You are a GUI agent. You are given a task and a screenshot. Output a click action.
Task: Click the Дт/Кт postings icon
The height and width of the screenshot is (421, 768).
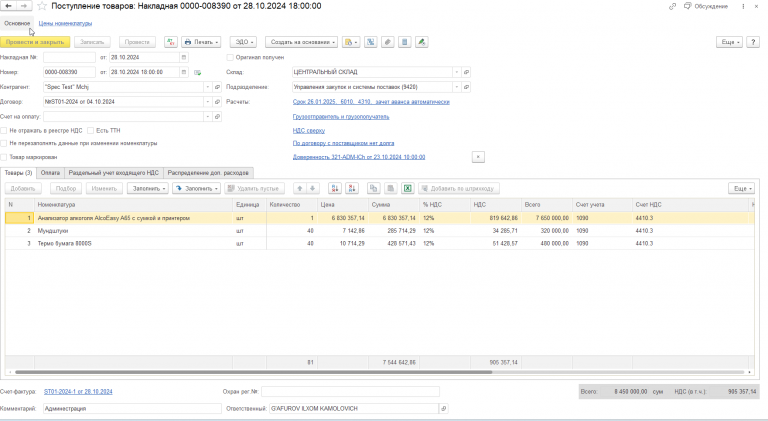[x=171, y=42]
